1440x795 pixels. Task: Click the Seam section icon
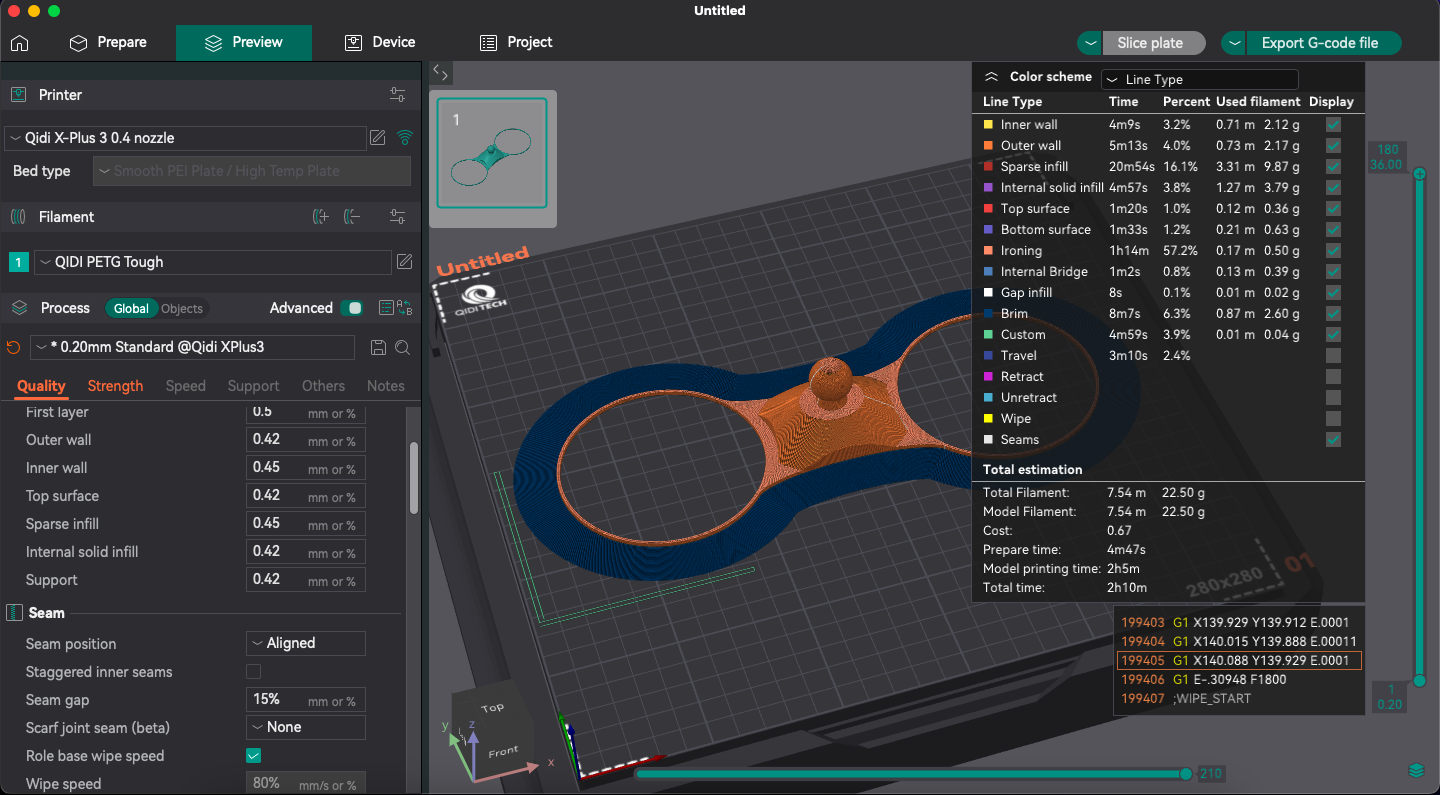click(15, 613)
